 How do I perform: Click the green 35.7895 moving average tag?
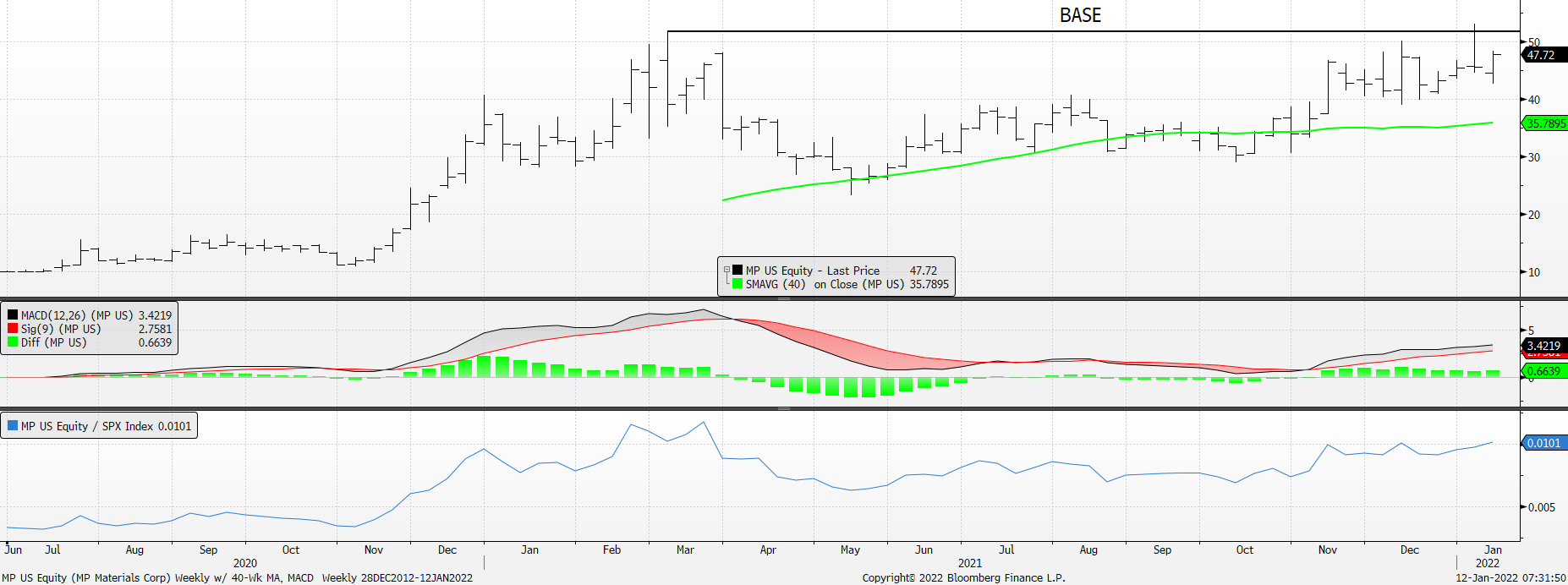pyautogui.click(x=1545, y=123)
